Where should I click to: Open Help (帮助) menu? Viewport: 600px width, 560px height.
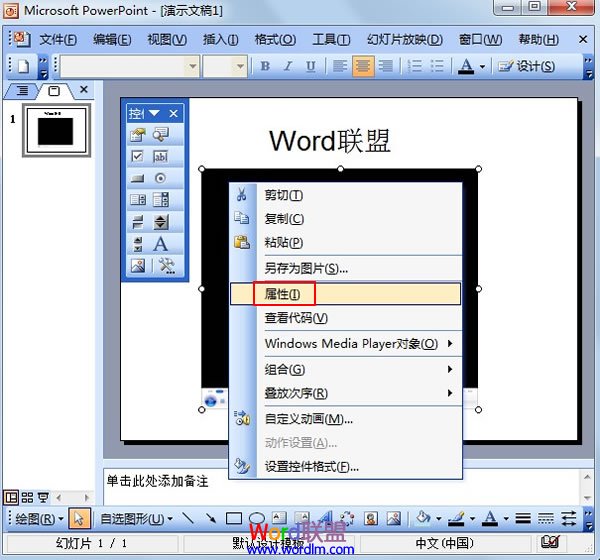pos(539,39)
